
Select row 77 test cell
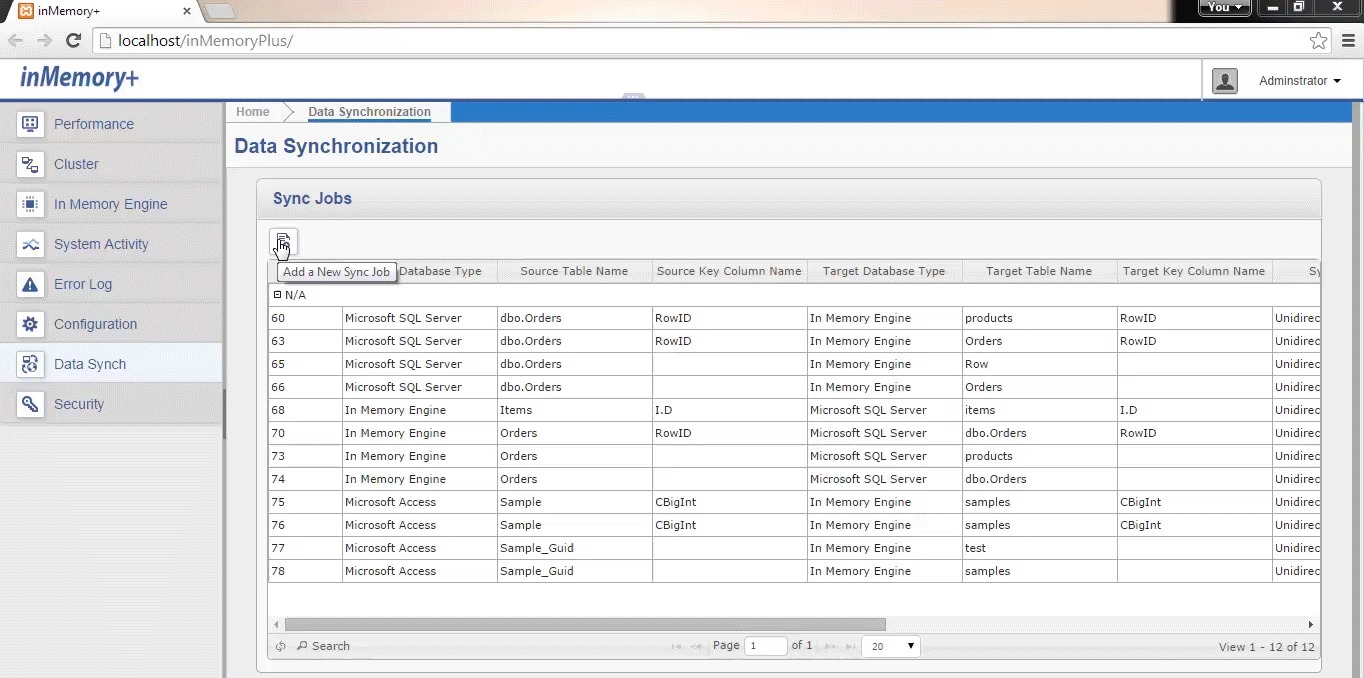coord(1040,548)
